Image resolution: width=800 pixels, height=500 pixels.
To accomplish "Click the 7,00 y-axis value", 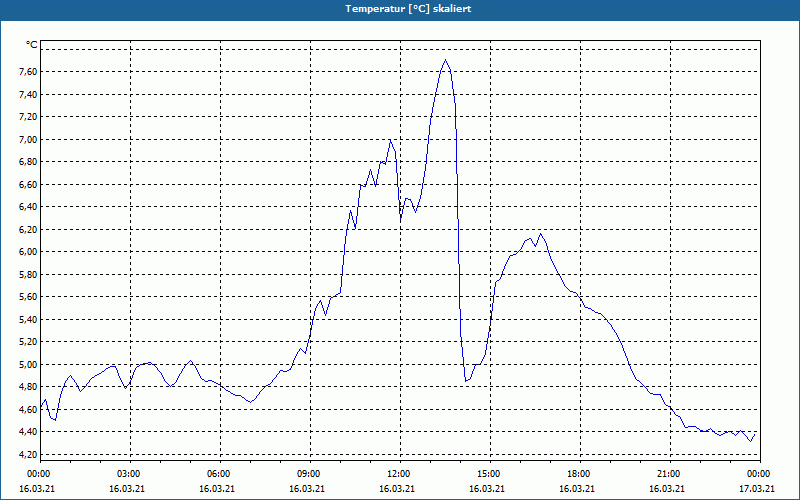I will [28, 139].
